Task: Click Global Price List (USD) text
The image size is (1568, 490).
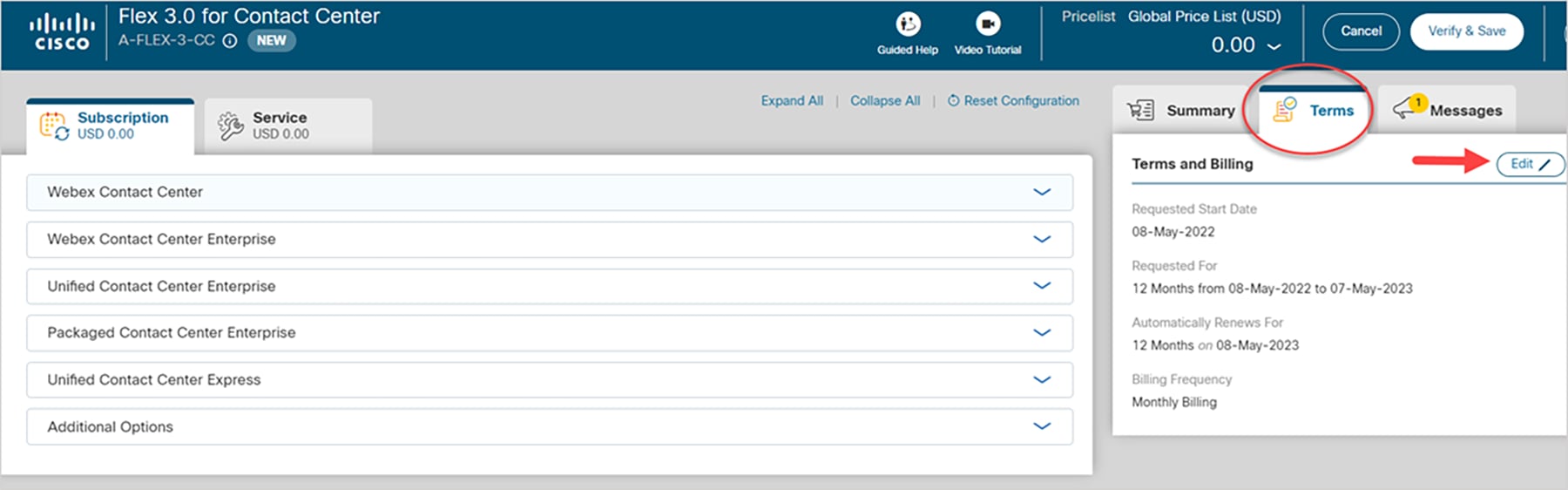Action: 1205,17
